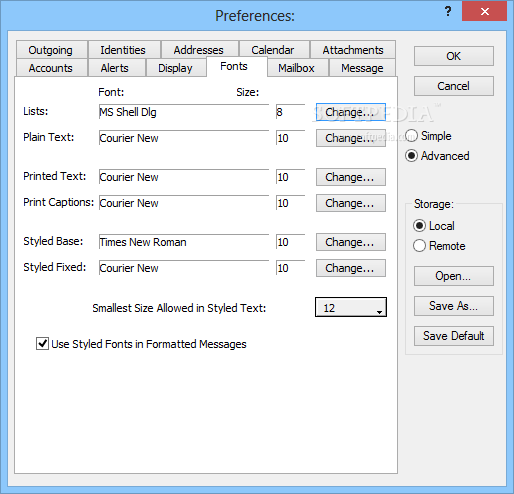
Task: Open the Accounts tab
Action: click(x=52, y=68)
